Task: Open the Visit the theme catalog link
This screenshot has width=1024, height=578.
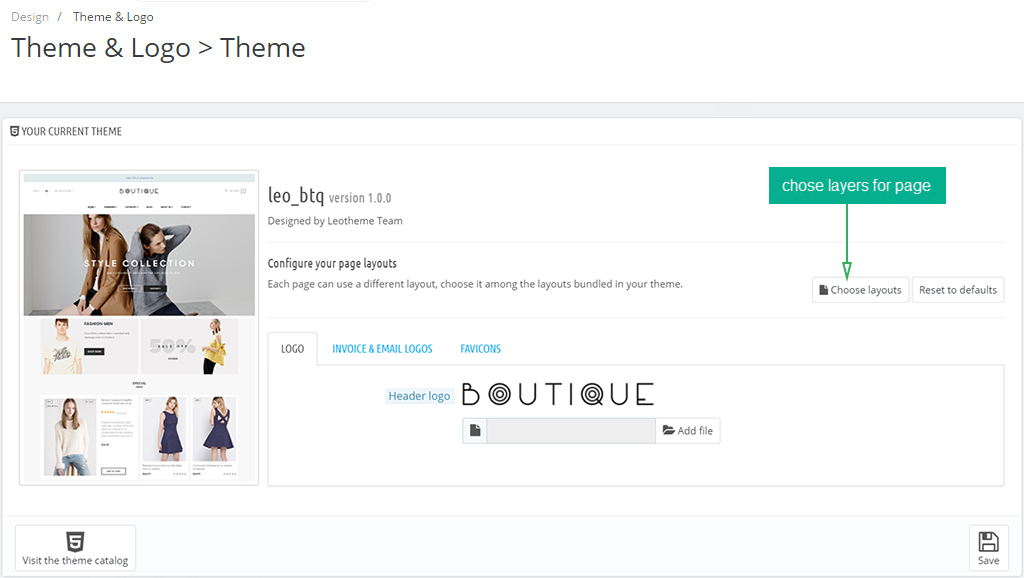Action: point(75,560)
